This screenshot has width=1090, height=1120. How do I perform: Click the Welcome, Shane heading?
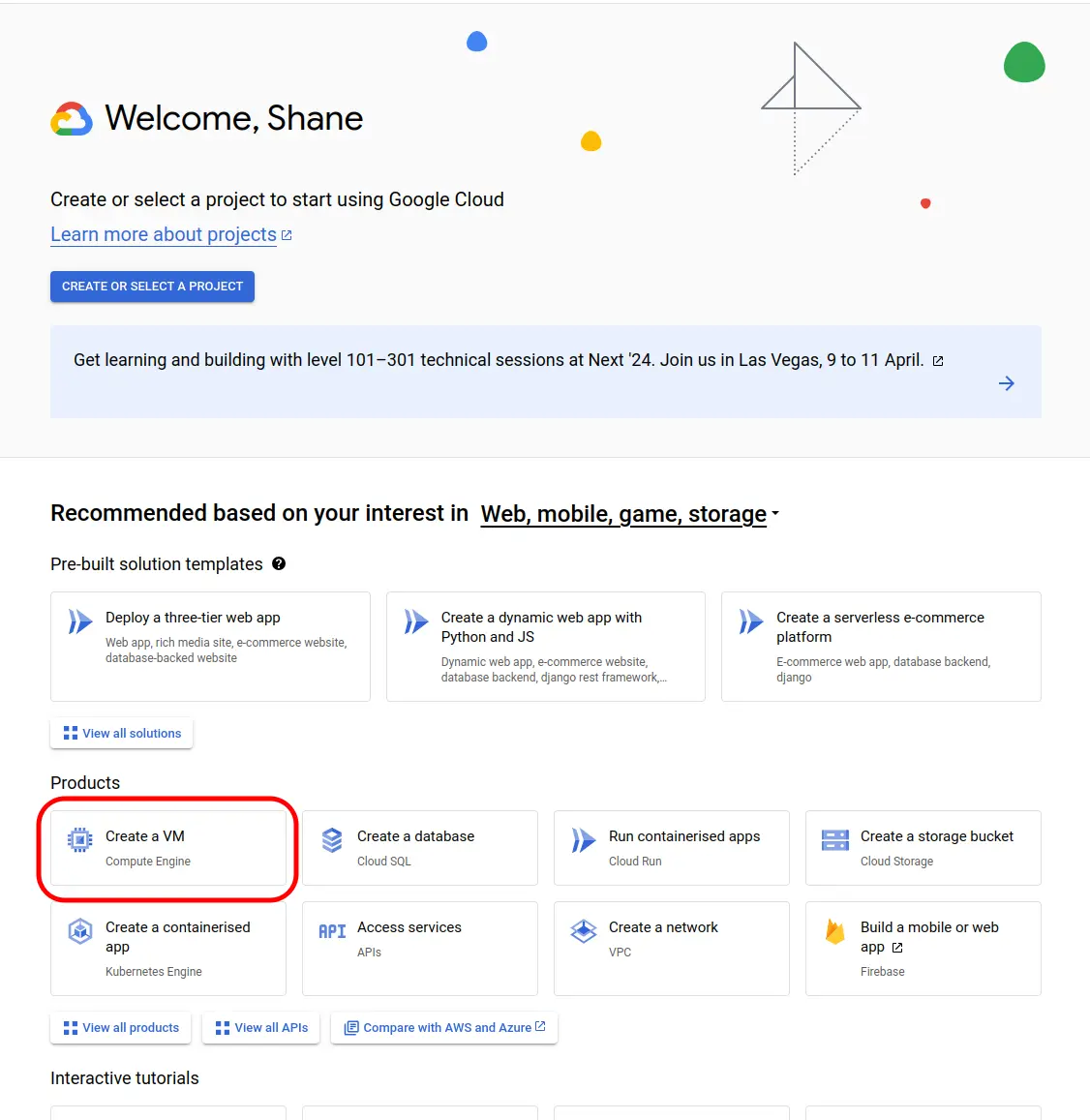(234, 118)
